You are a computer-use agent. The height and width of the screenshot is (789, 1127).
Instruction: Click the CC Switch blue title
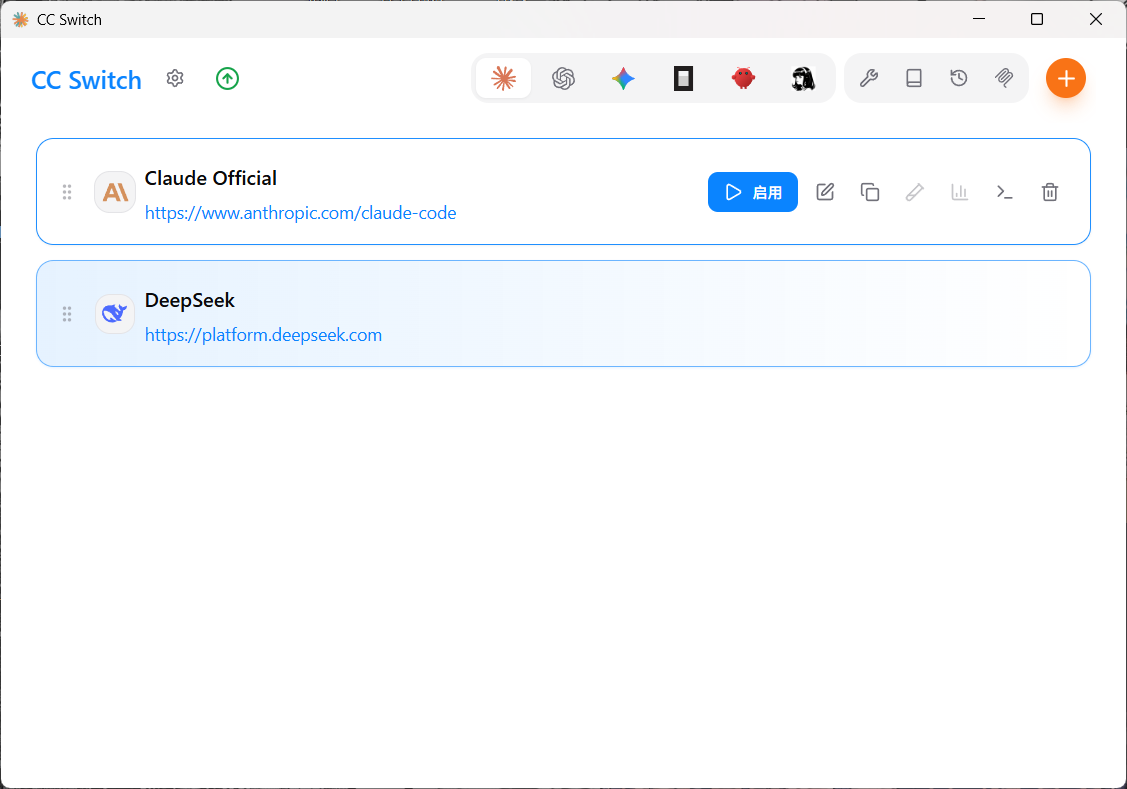86,80
